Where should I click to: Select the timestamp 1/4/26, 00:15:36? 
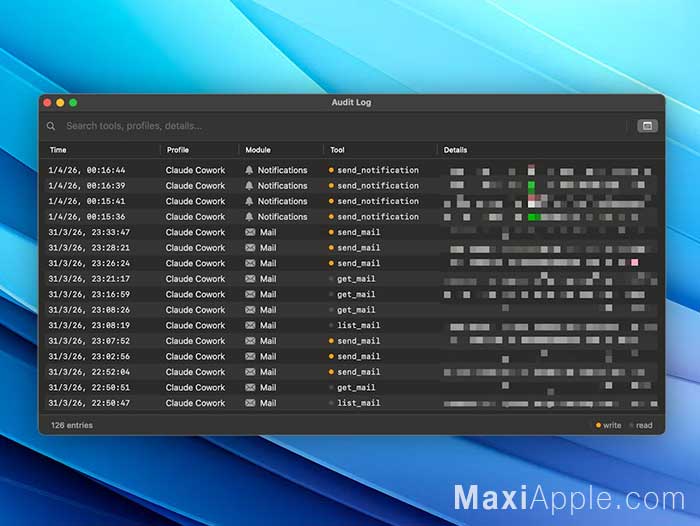click(87, 217)
